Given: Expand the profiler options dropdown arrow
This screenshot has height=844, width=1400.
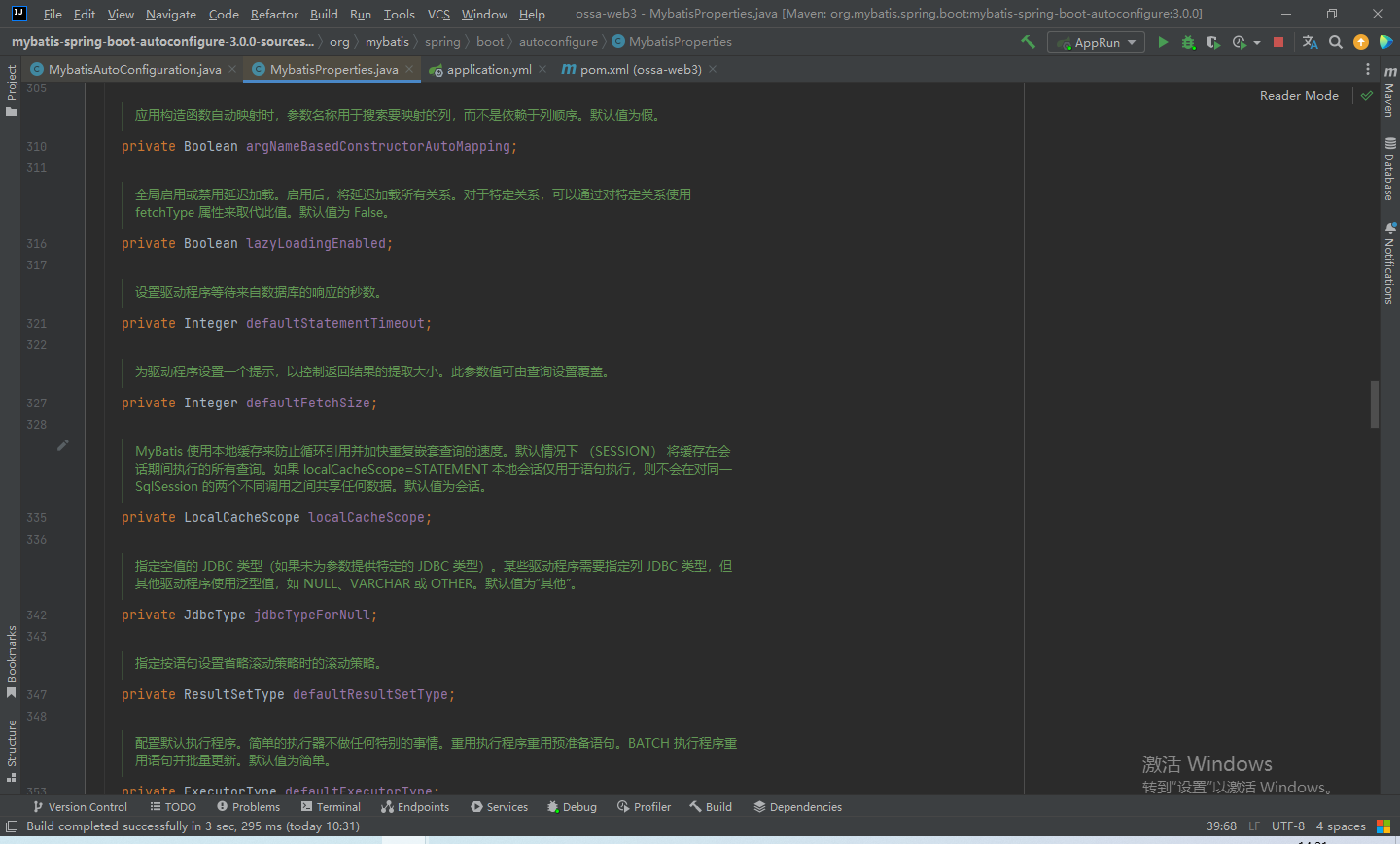Looking at the screenshot, I should tap(1256, 43).
